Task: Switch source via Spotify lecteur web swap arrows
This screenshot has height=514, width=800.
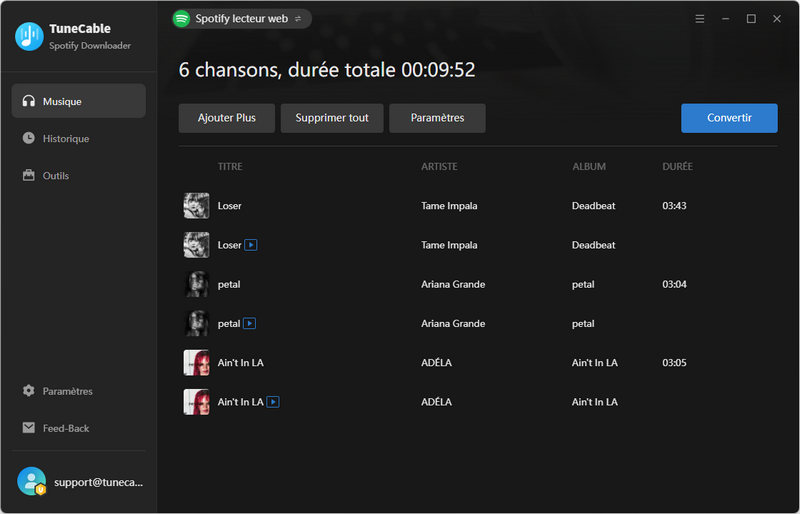Action: point(298,19)
